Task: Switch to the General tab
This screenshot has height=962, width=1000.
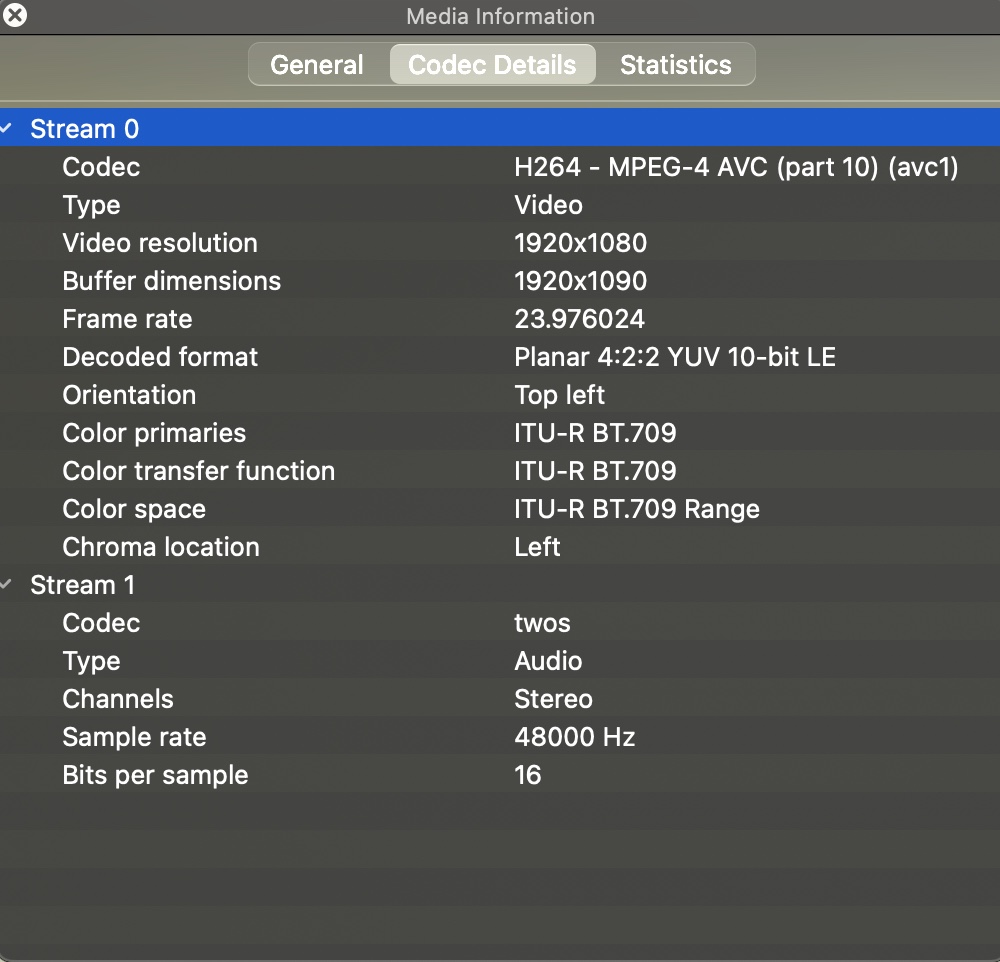Action: coord(317,65)
